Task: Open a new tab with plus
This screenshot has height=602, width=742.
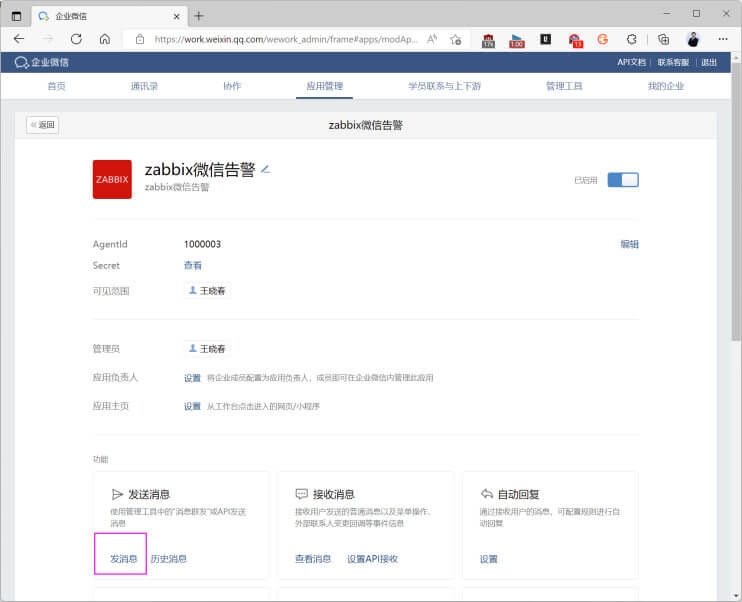Action: (199, 16)
